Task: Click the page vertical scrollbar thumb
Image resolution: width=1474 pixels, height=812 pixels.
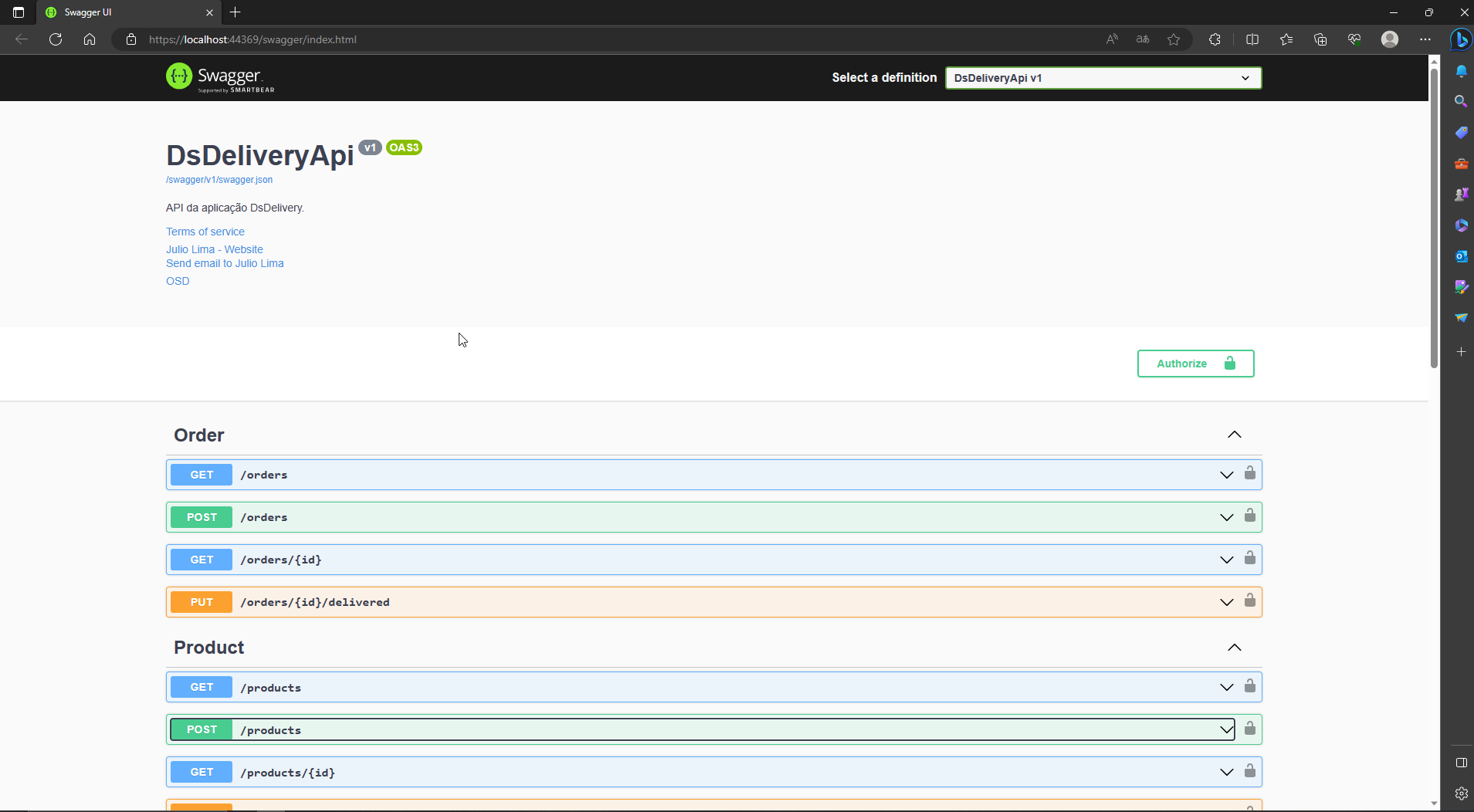Action: pos(1434,218)
